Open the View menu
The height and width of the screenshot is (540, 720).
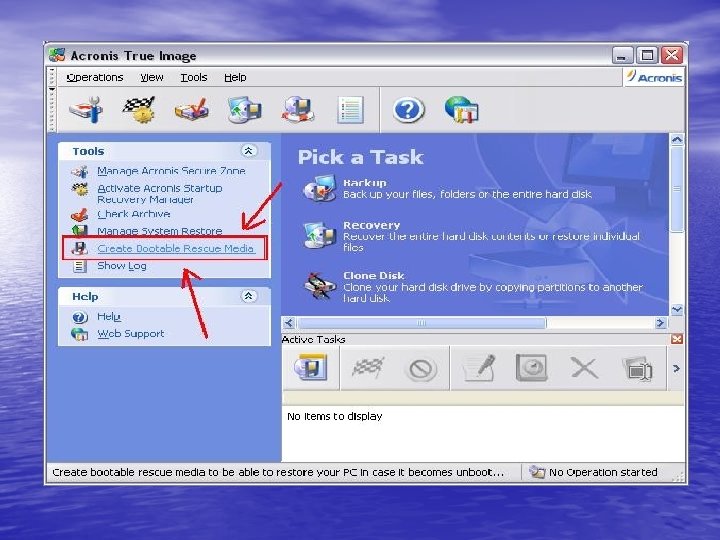coord(152,78)
